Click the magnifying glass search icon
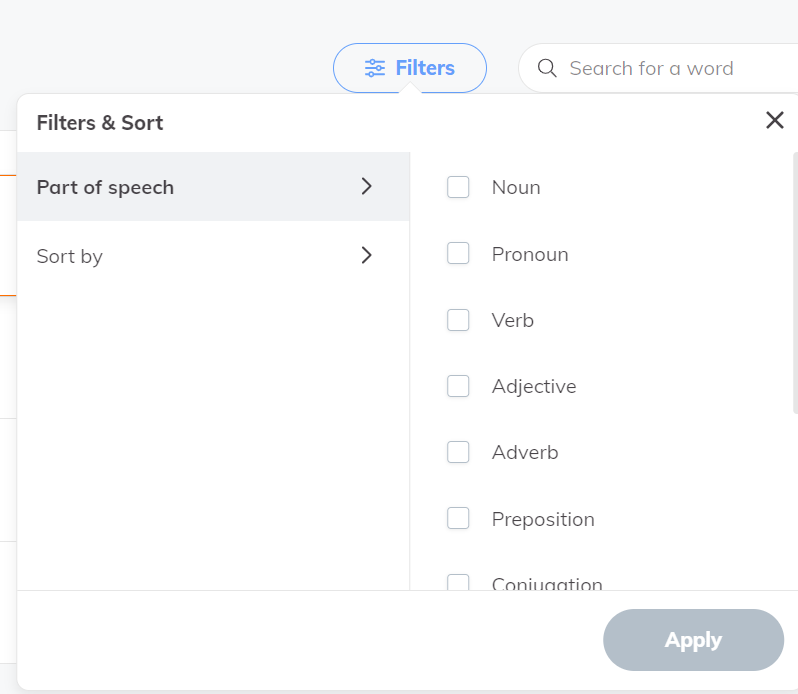798x694 pixels. tap(547, 68)
